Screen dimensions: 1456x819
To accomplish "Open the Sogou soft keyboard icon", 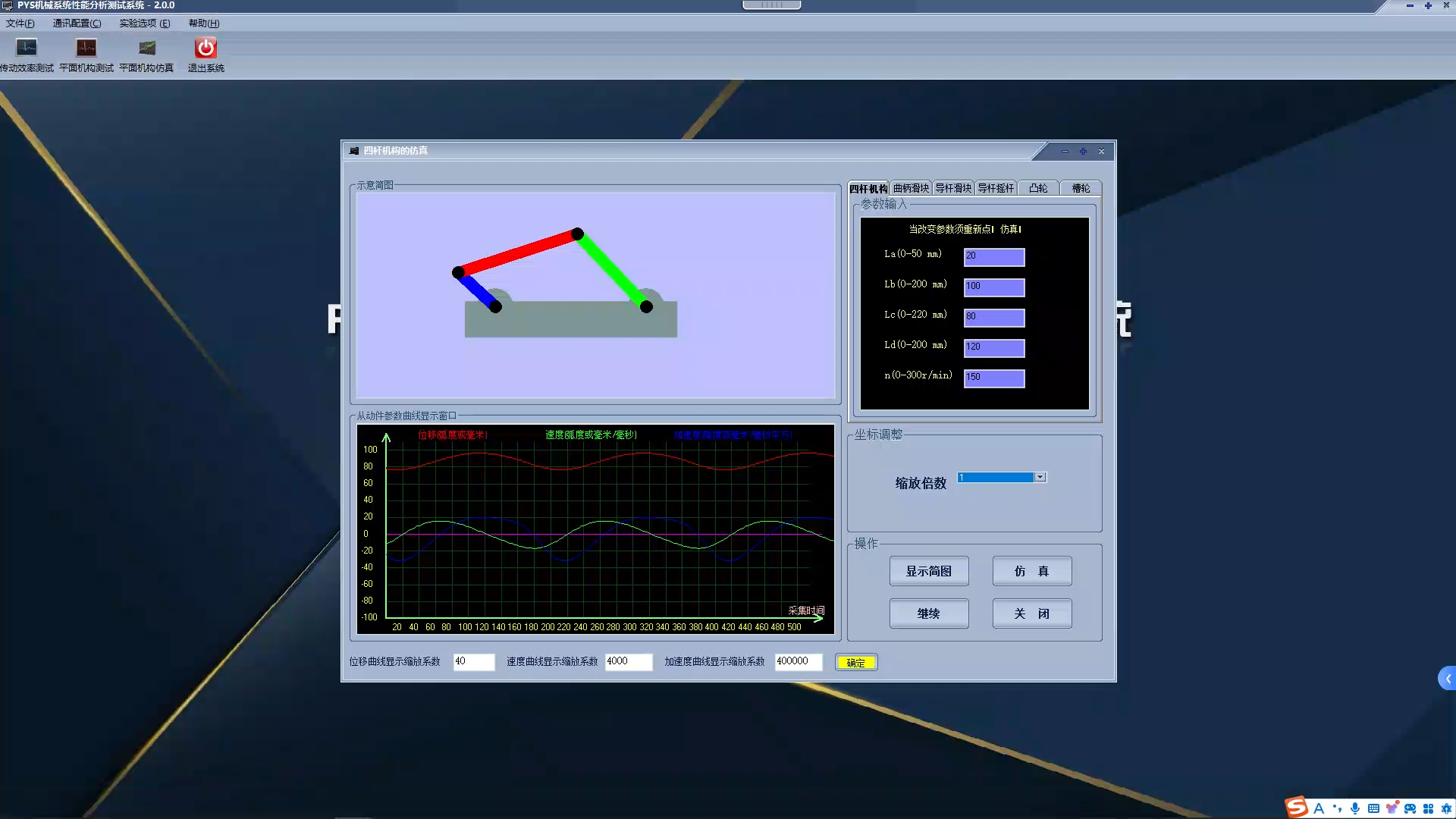I will coord(1373,808).
